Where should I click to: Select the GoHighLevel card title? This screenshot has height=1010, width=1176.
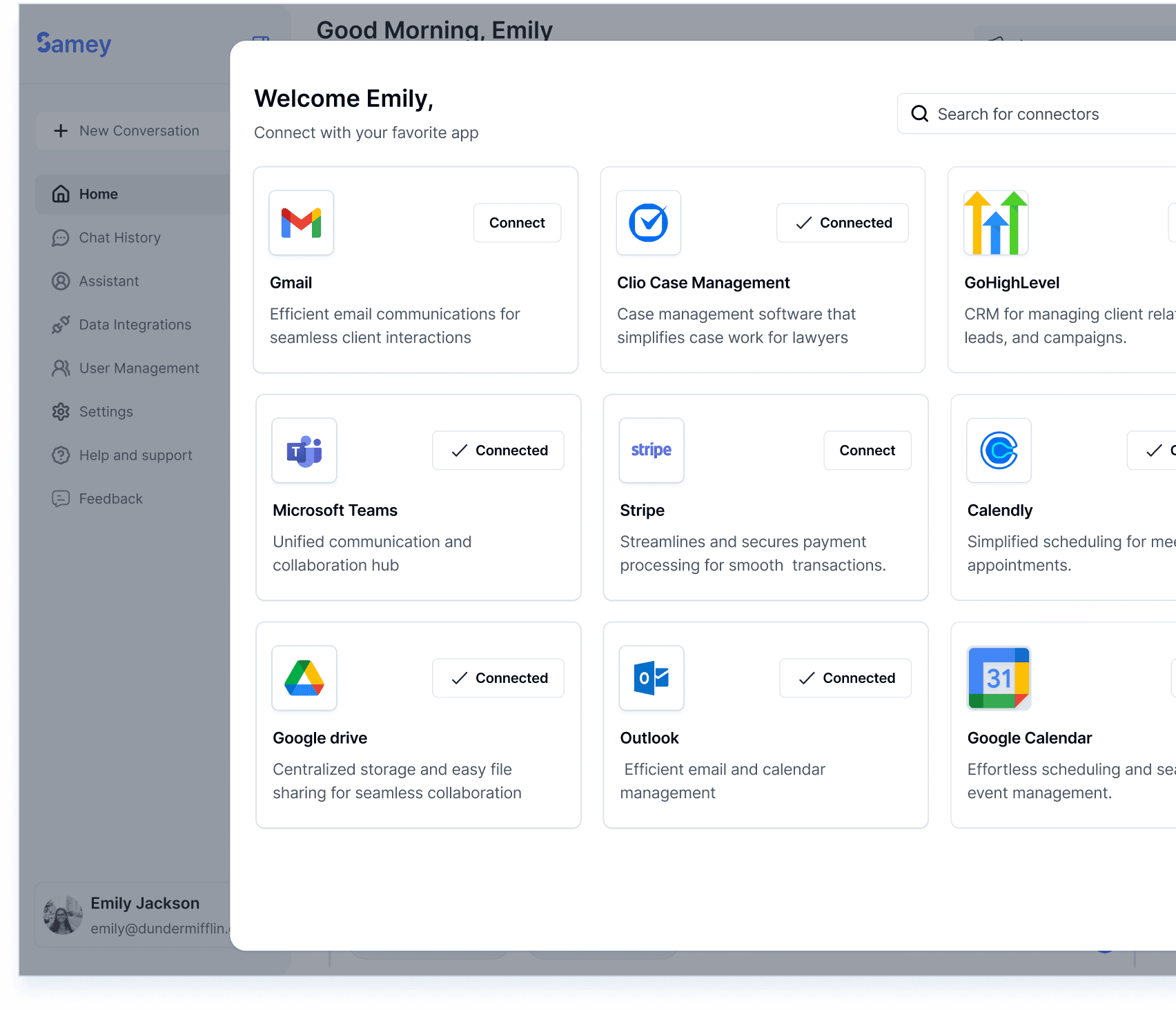(1012, 283)
